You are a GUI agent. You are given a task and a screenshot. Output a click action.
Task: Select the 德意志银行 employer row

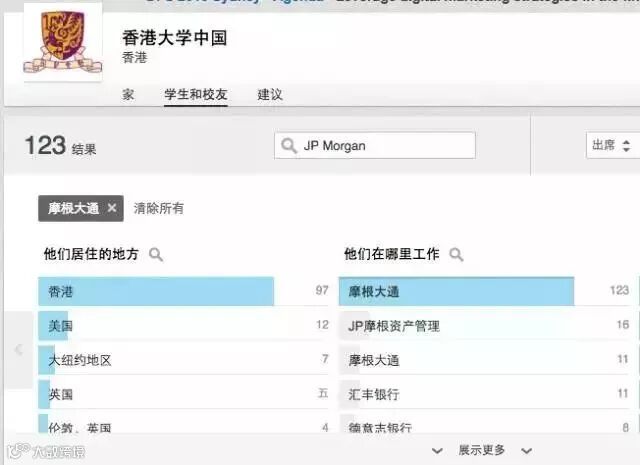[484, 425]
